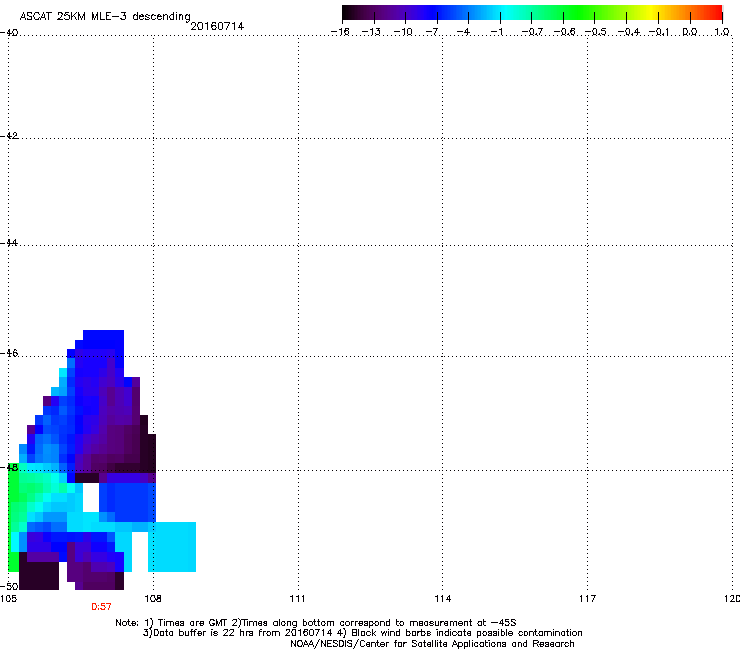Click the color bar label -0.7

coord(532,32)
